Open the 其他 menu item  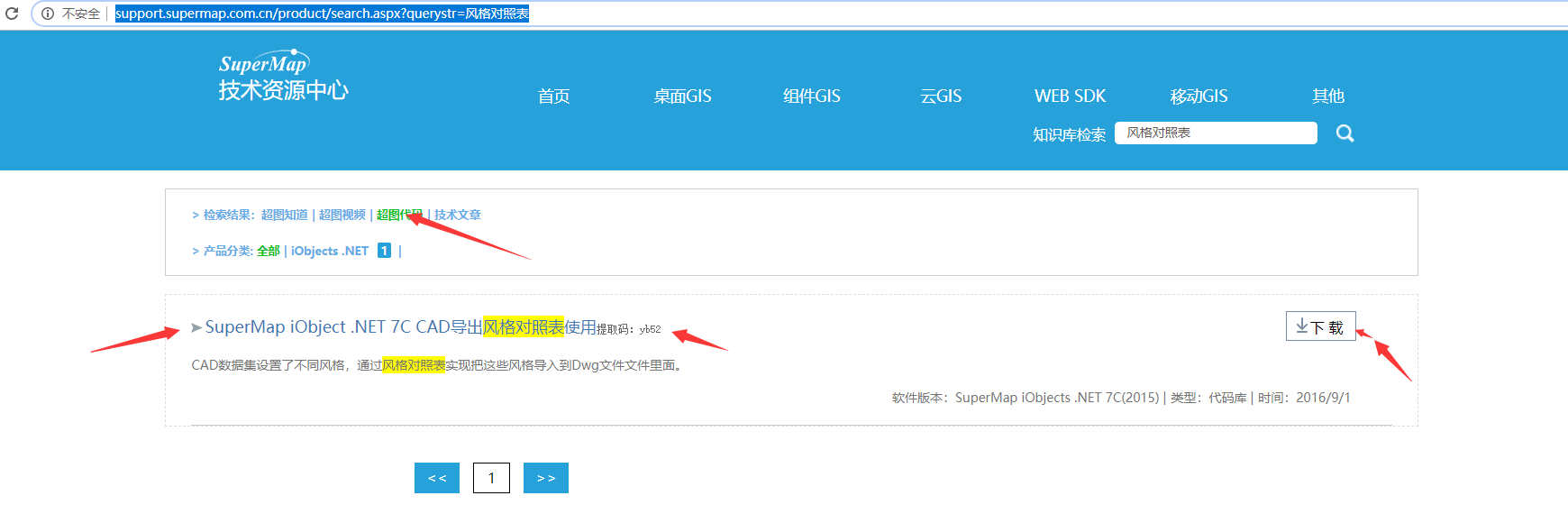tap(1328, 96)
